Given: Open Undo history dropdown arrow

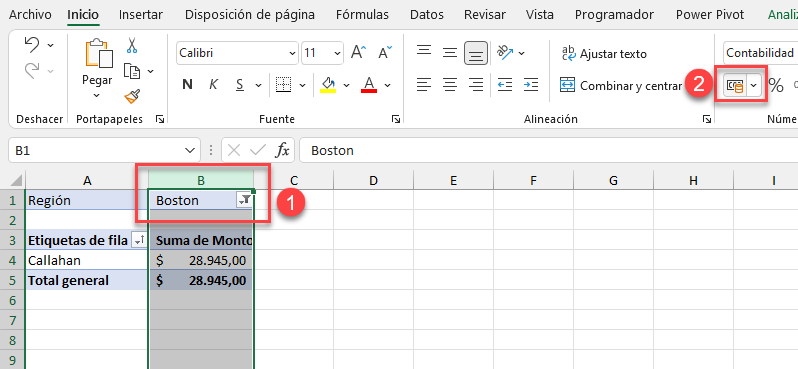Looking at the screenshot, I should click(50, 45).
